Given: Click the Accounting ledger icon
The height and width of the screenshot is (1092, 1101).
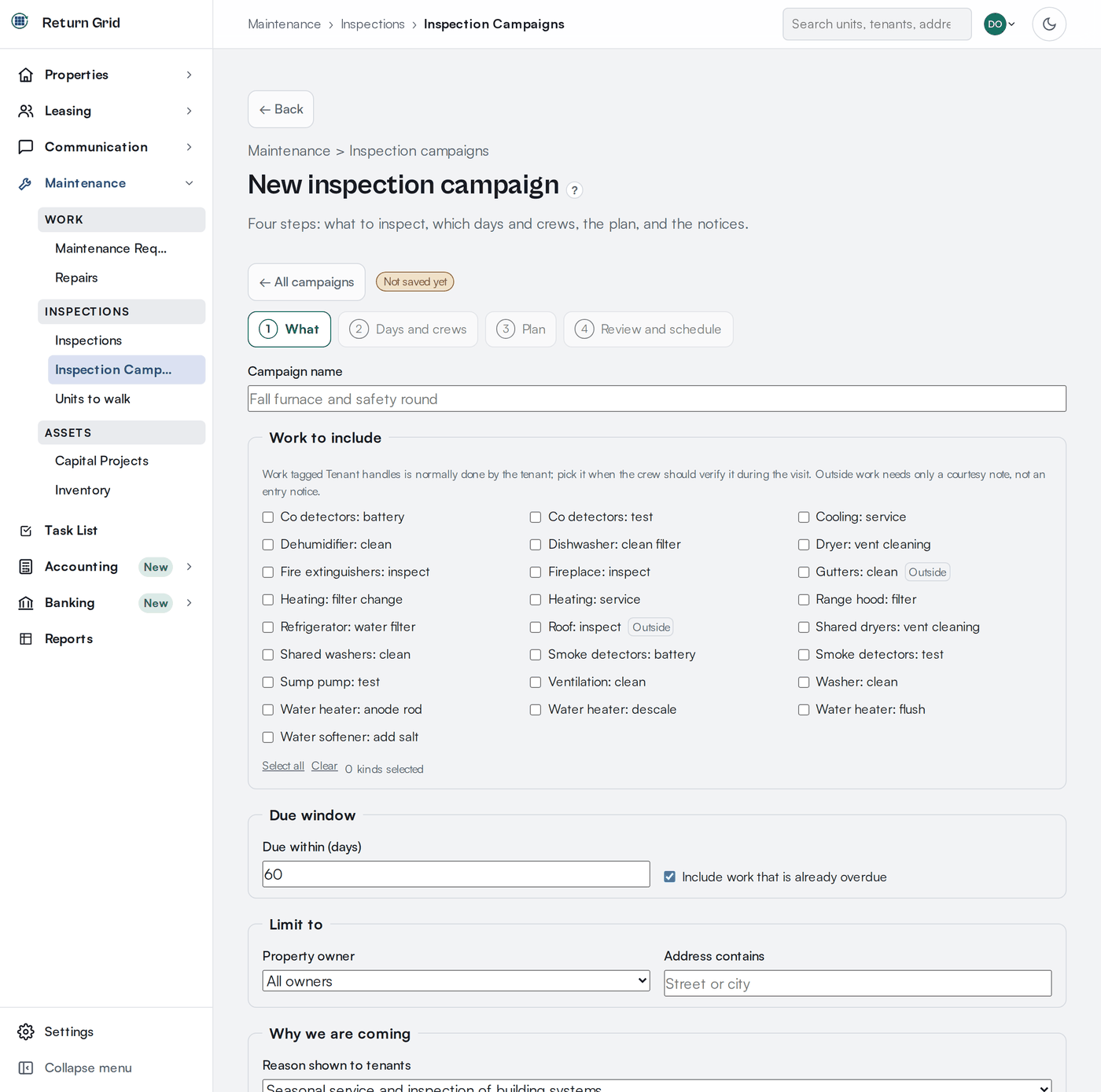Looking at the screenshot, I should (x=26, y=567).
